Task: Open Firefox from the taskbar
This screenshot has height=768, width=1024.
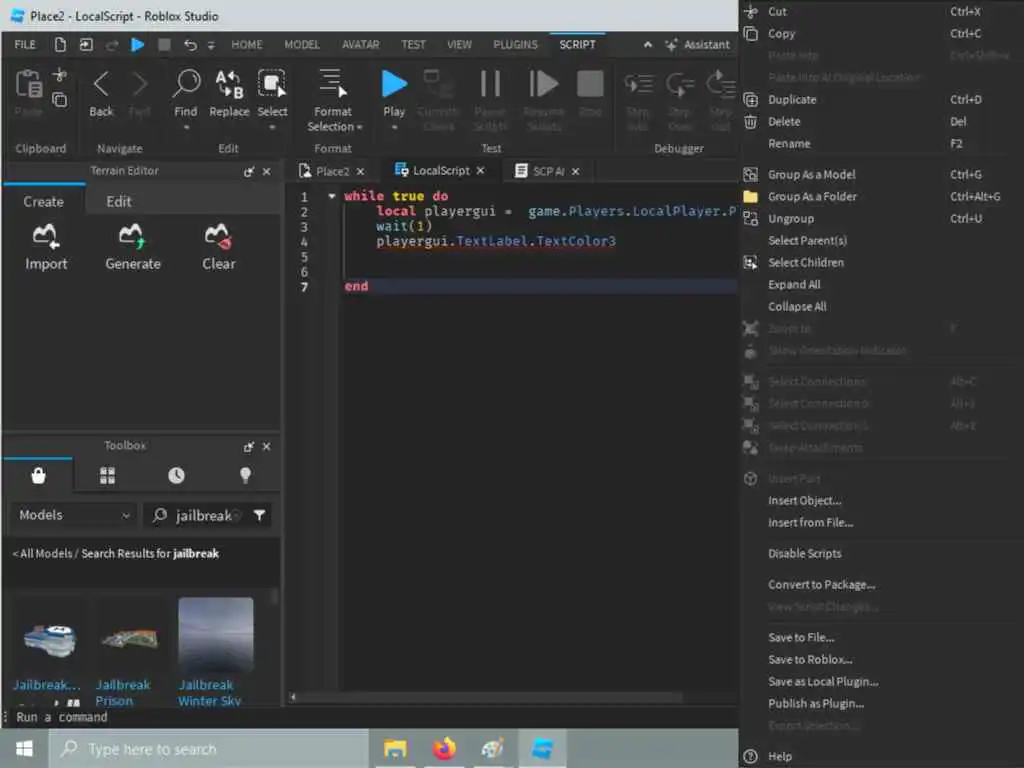Action: [444, 748]
